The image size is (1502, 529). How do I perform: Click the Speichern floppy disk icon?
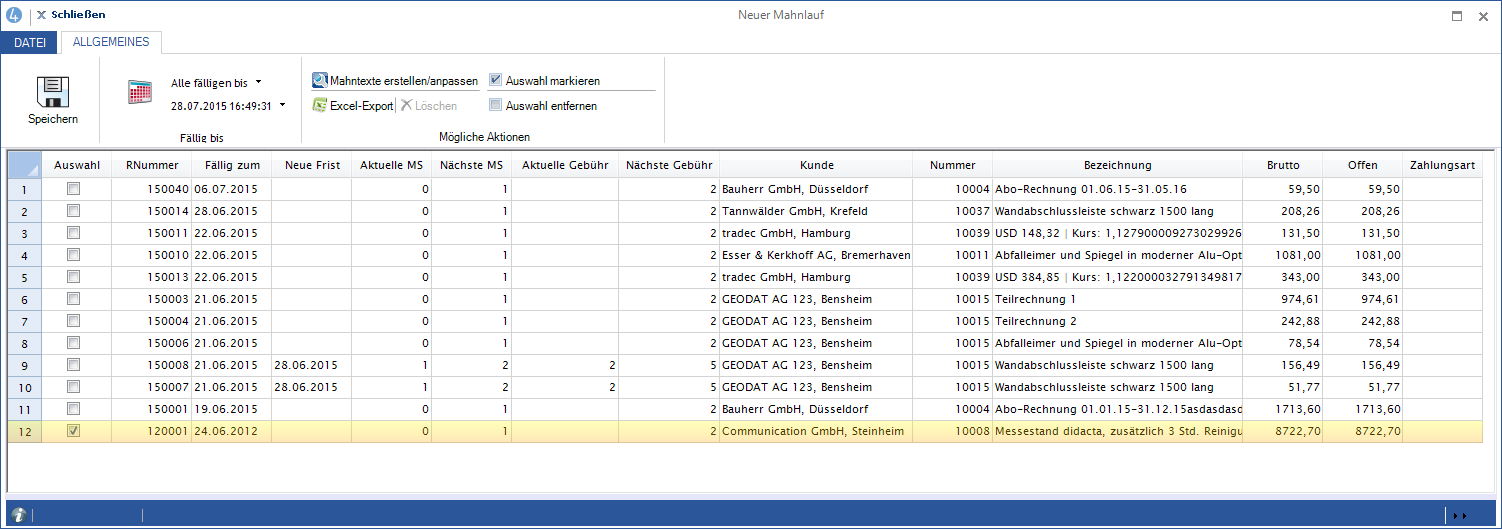pos(52,92)
